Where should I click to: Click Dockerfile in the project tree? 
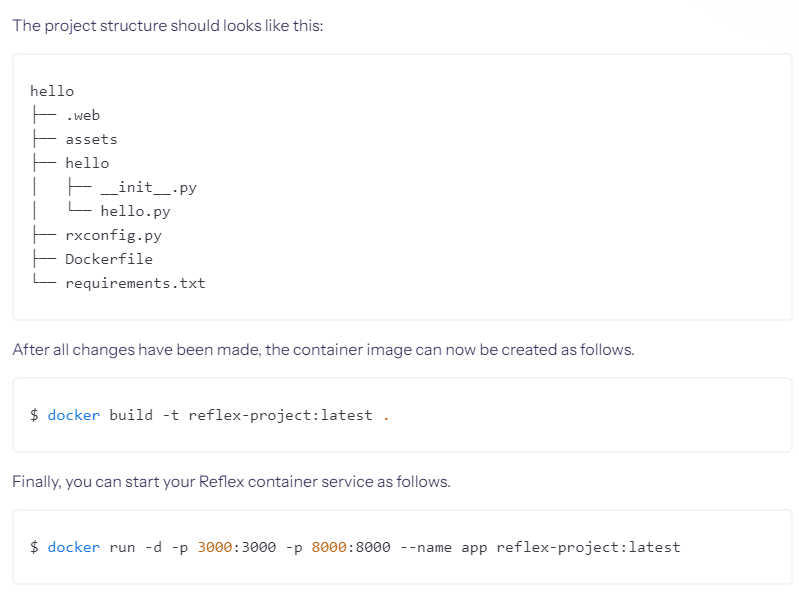[109, 259]
